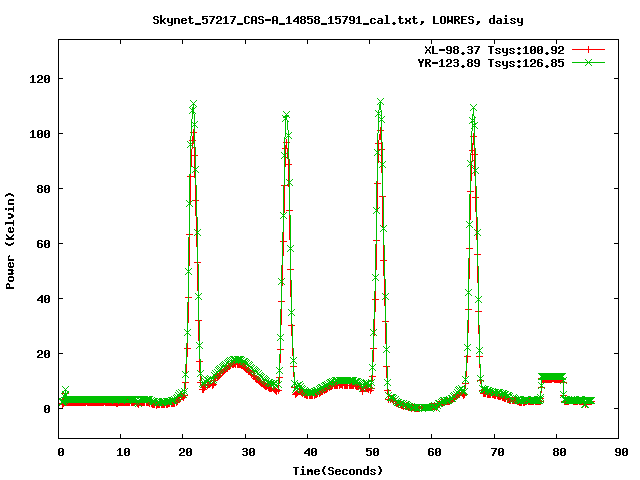Click the Power (Kelvin) y-axis label
This screenshot has height=480, width=640.
tap(10, 241)
